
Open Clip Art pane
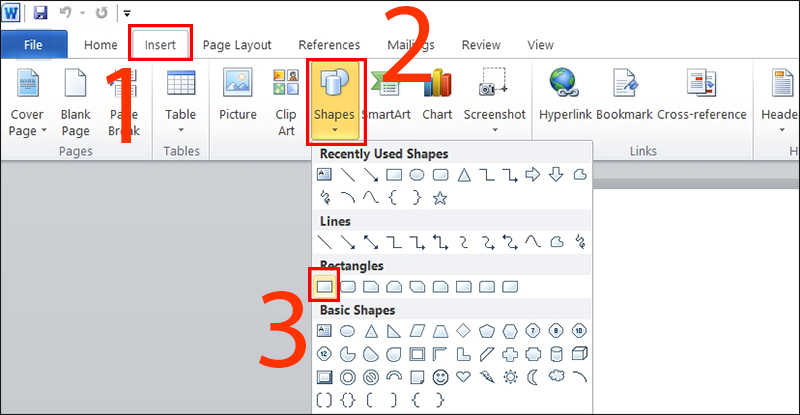[x=286, y=102]
